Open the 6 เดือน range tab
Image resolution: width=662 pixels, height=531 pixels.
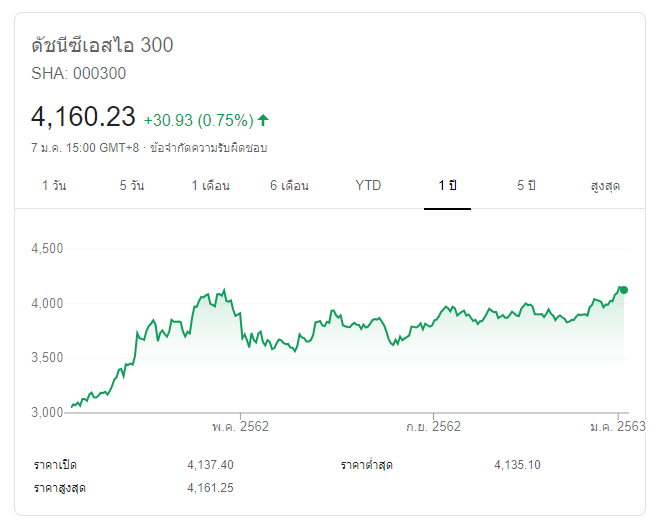pyautogui.click(x=289, y=186)
